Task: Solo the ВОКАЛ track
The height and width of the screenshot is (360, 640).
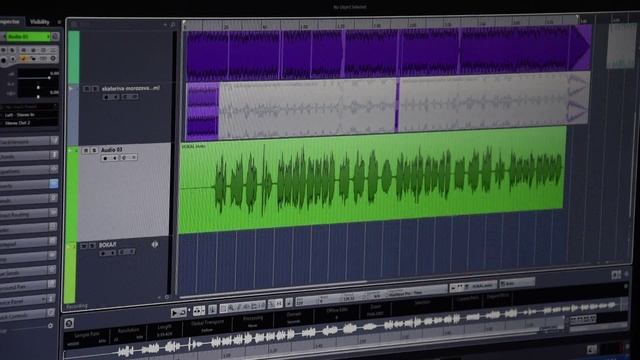Action: 93,246
